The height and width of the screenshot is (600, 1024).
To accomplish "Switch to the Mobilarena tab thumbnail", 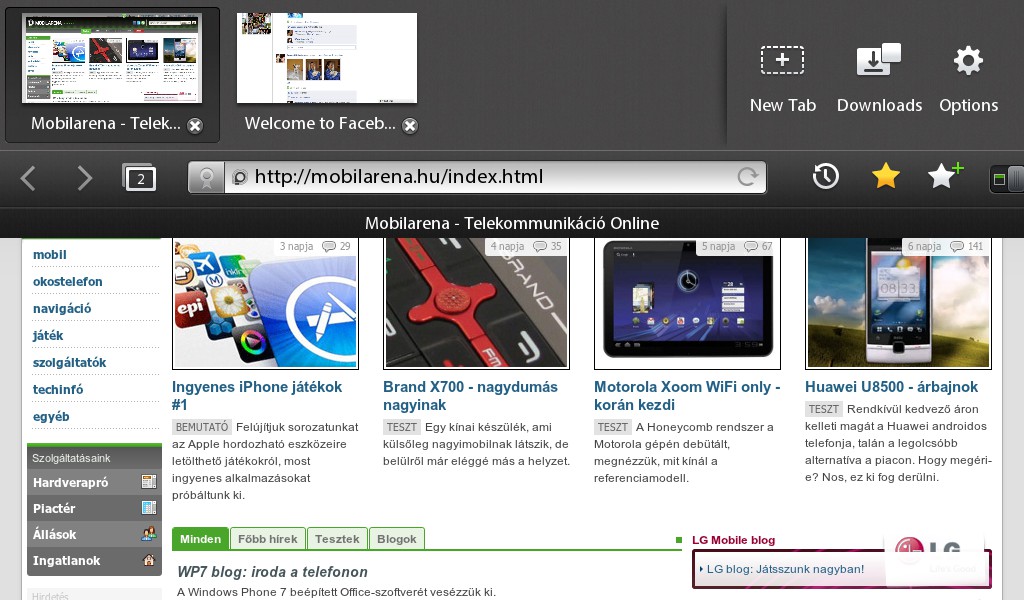I will pos(112,59).
